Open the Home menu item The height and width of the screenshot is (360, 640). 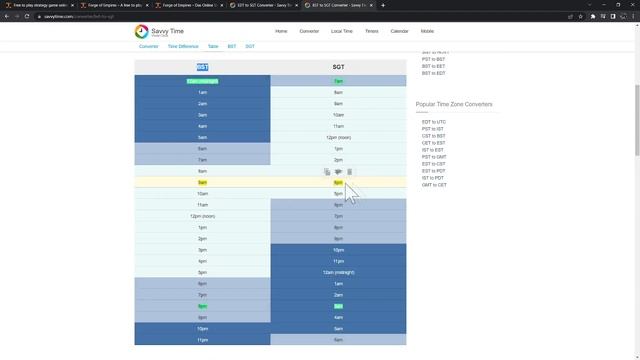tap(281, 31)
